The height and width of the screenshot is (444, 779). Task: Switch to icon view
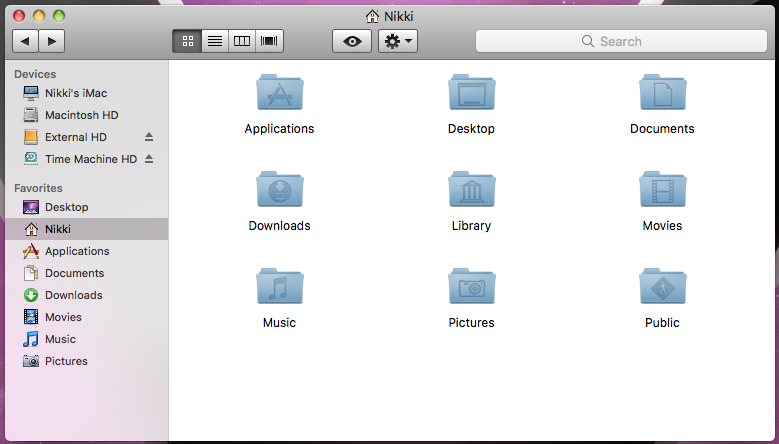[x=187, y=41]
